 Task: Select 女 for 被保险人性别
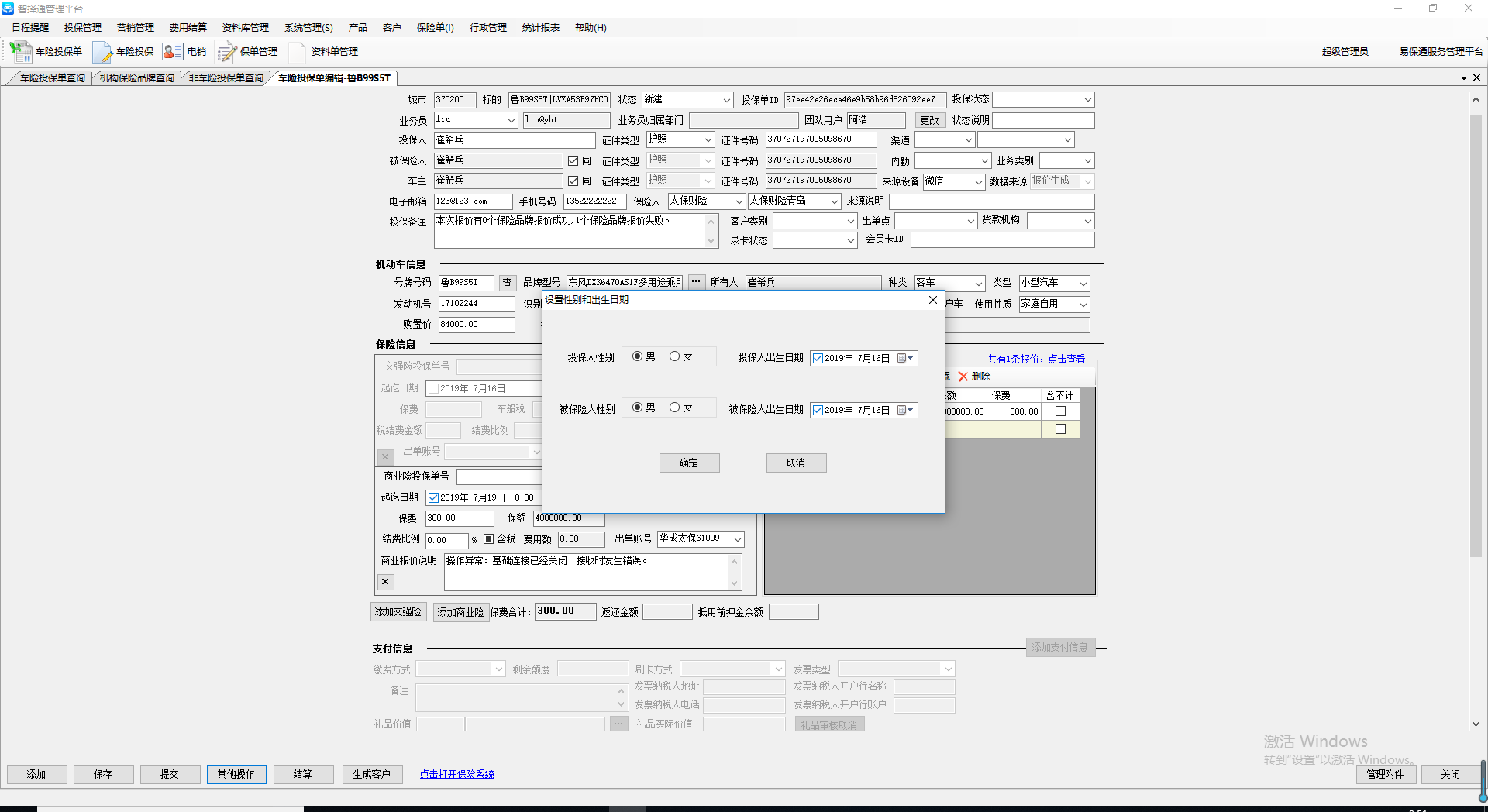click(675, 408)
